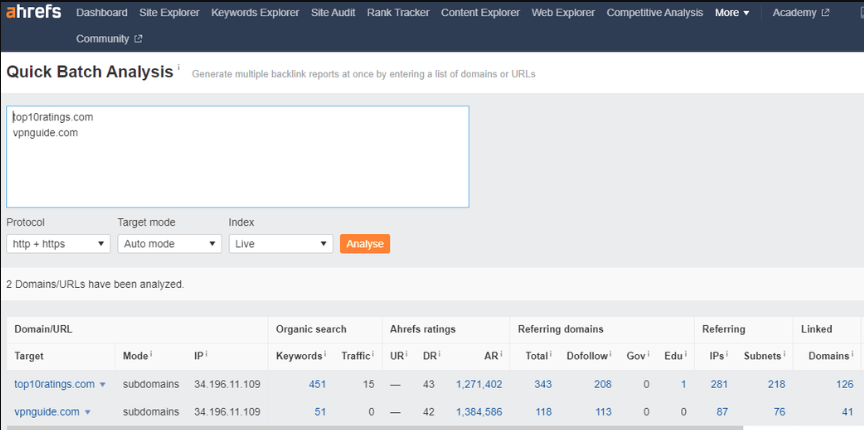Show info icon next to Domains

(x=851, y=353)
